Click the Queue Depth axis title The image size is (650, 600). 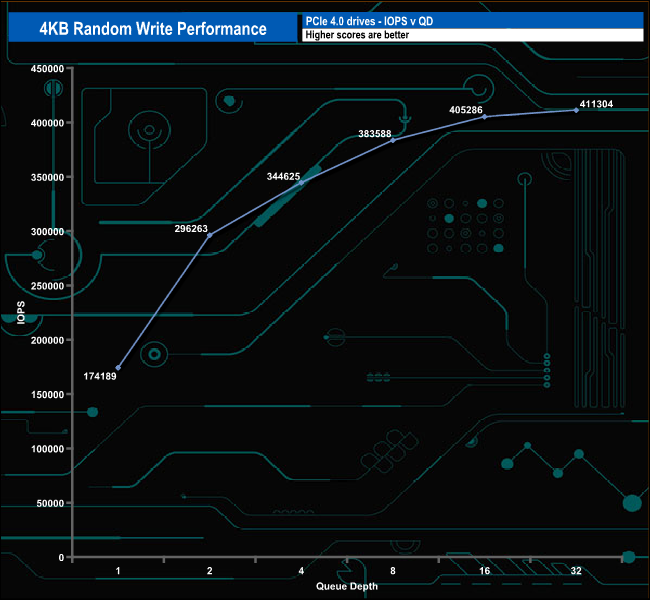[347, 586]
